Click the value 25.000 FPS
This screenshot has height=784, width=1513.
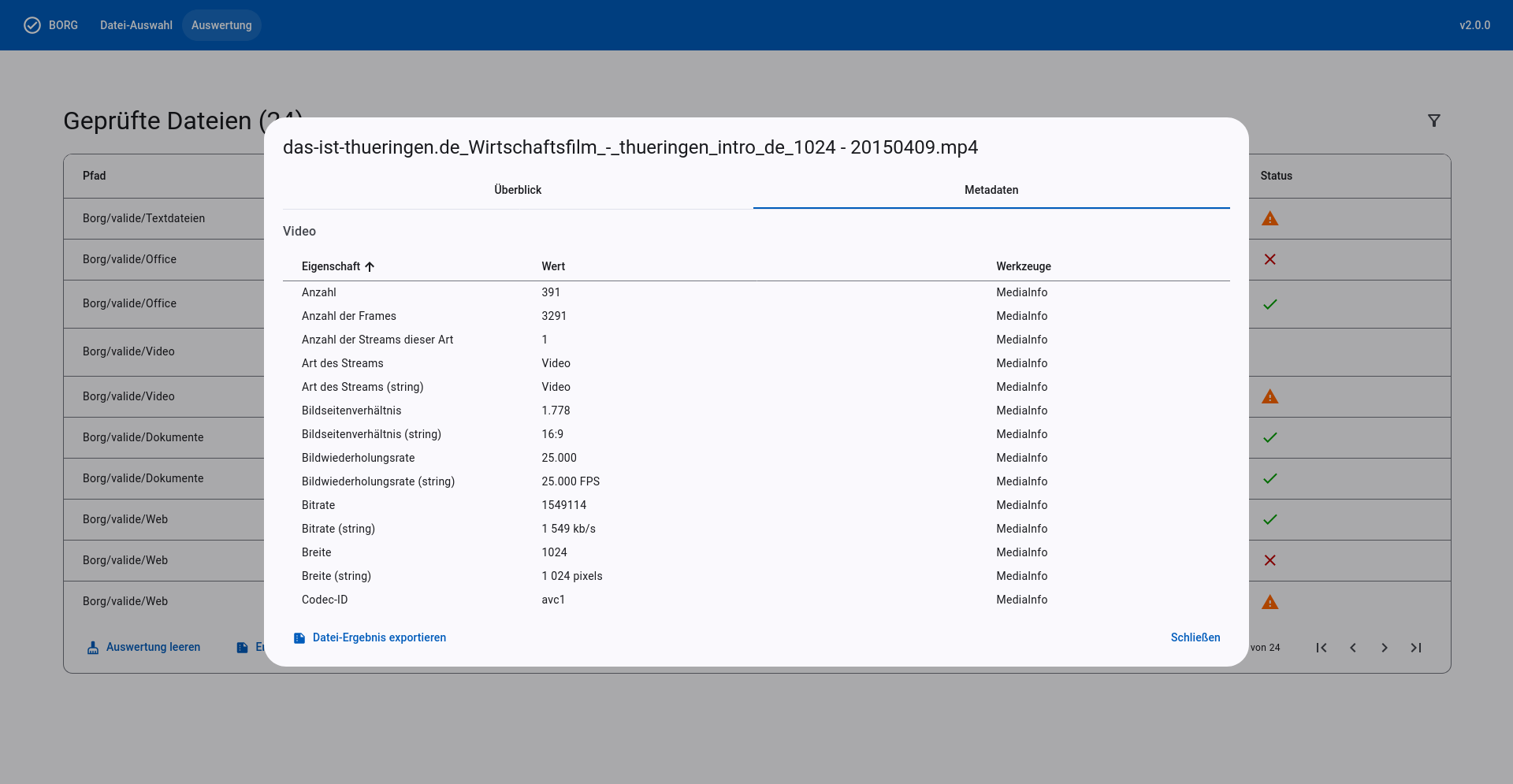(571, 481)
